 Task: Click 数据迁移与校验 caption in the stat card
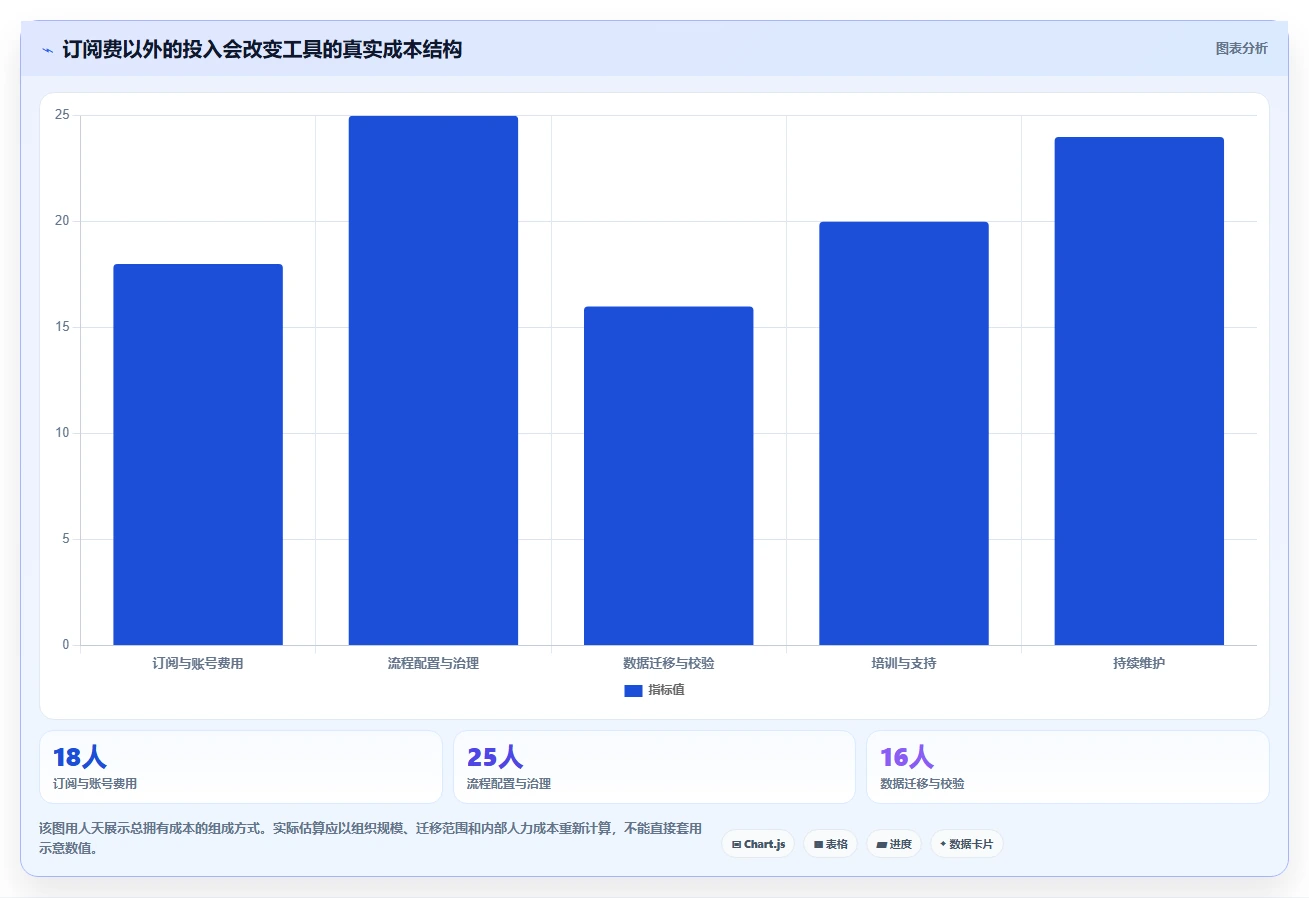pos(922,784)
